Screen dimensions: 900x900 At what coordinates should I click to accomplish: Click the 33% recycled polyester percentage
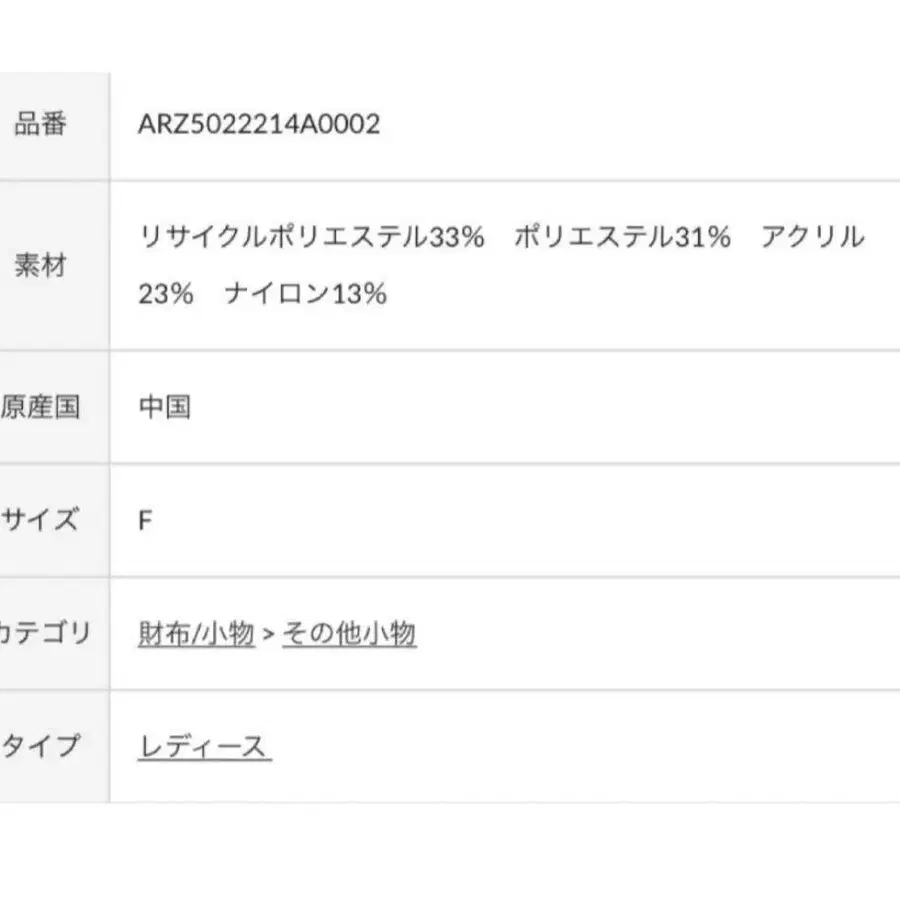(456, 238)
